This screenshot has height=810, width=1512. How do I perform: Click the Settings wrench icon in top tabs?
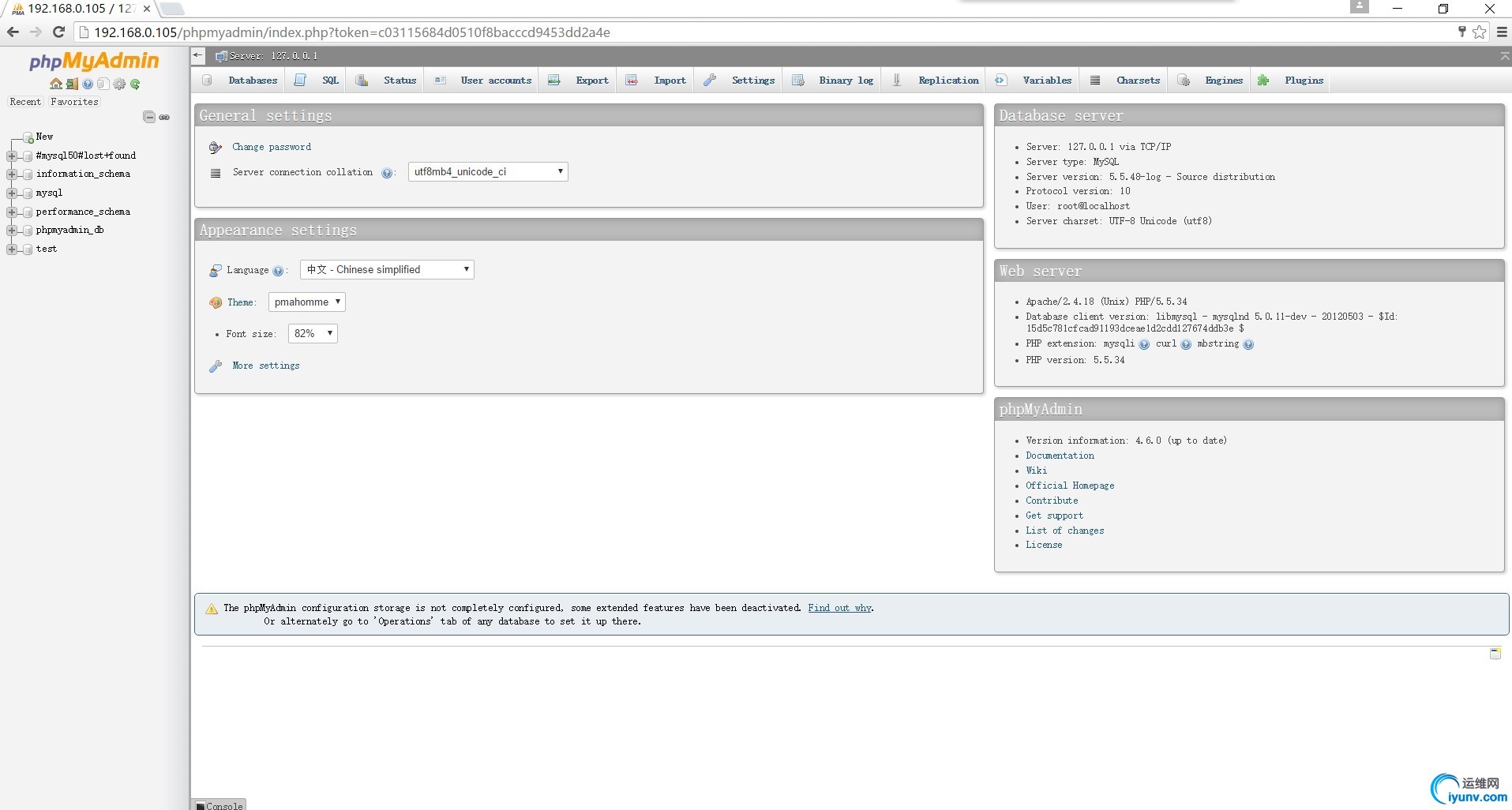tap(710, 81)
